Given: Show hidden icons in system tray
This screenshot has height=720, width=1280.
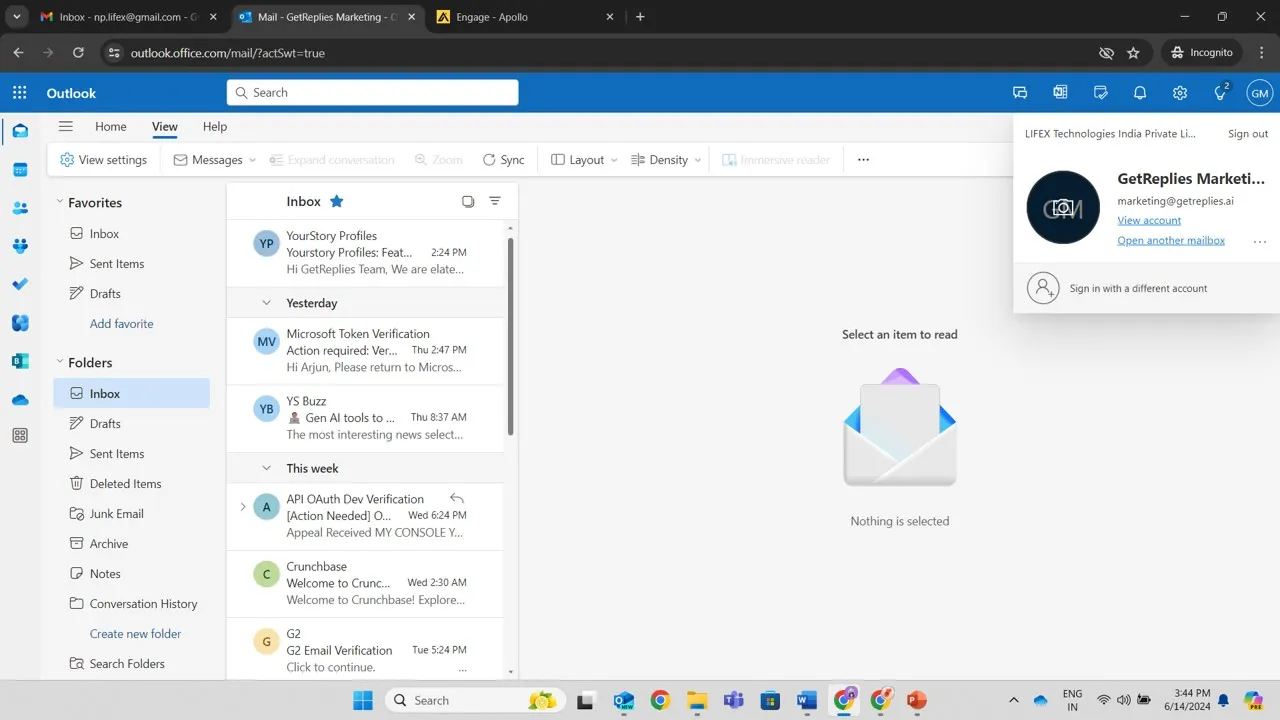Looking at the screenshot, I should [1013, 700].
